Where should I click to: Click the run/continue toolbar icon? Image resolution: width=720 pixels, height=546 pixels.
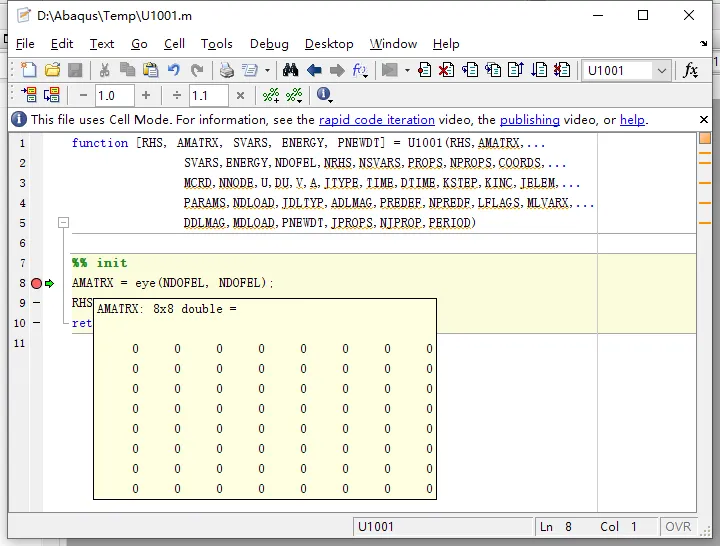(389, 70)
